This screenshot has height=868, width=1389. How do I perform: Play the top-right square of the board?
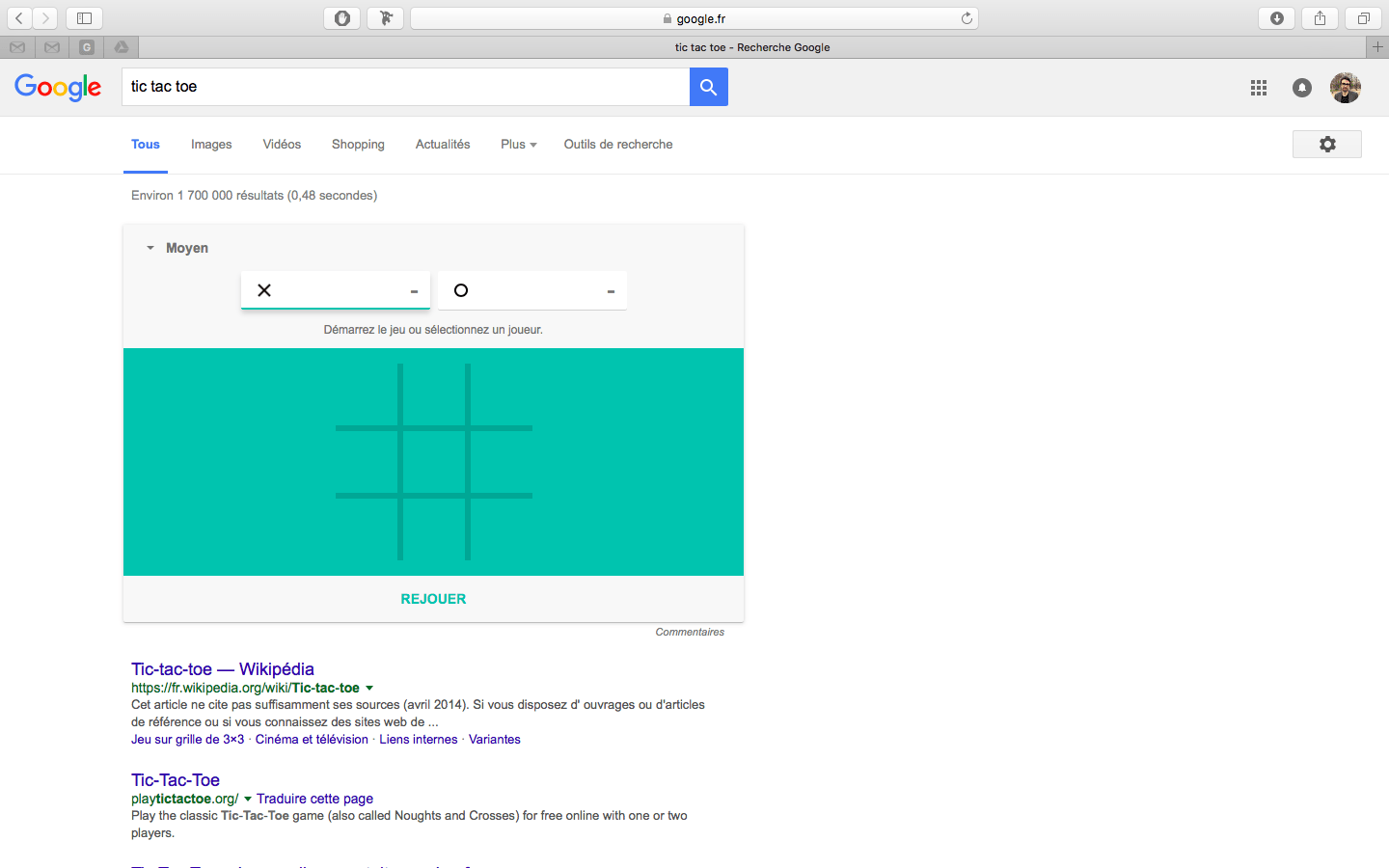click(x=502, y=394)
